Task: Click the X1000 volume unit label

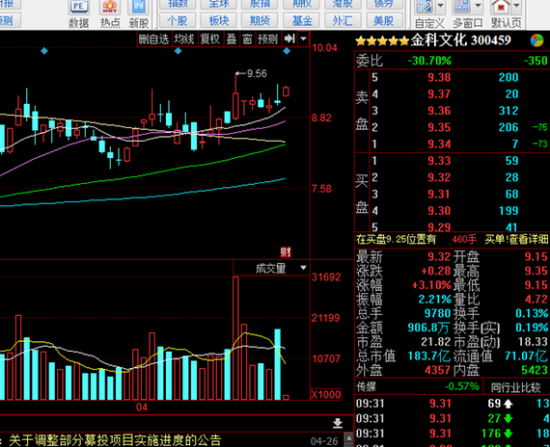Action: (326, 395)
